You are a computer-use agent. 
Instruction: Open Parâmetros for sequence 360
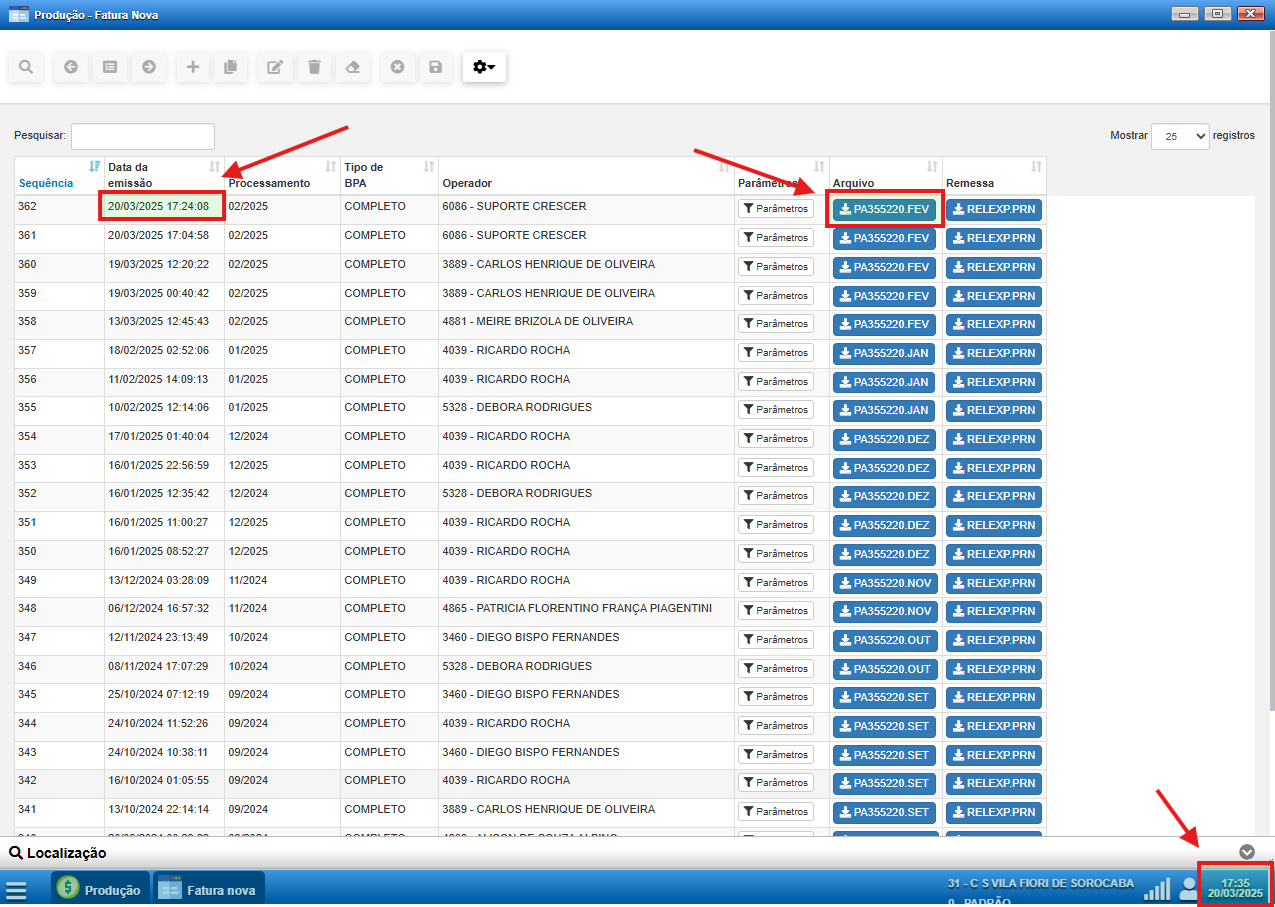click(x=775, y=267)
